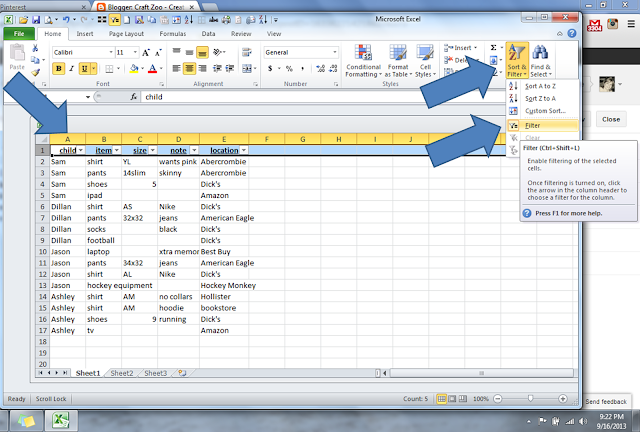Click the Decrease Decimal icon

pos(333,68)
